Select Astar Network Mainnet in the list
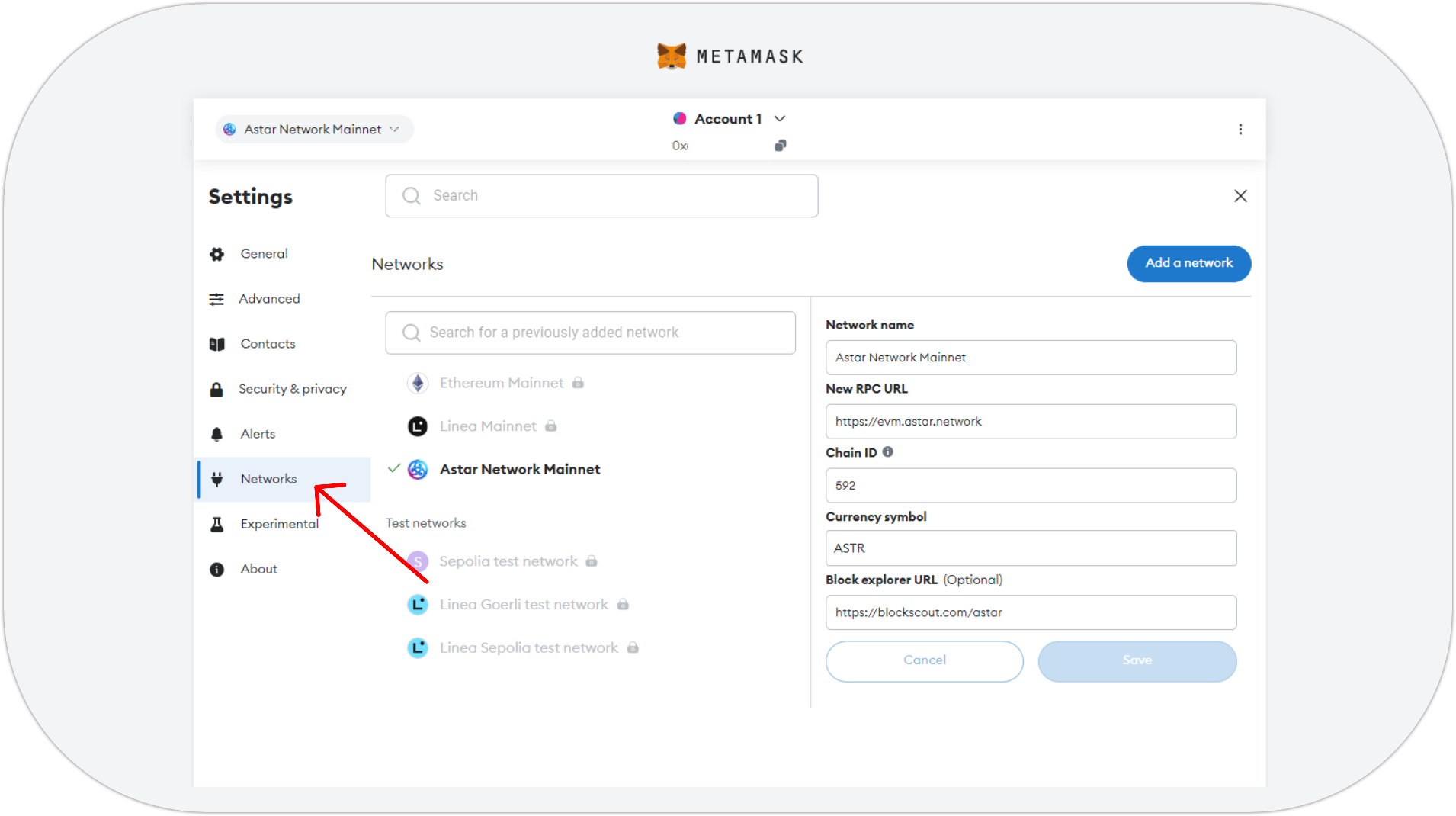The height and width of the screenshot is (816, 1456). [x=519, y=470]
